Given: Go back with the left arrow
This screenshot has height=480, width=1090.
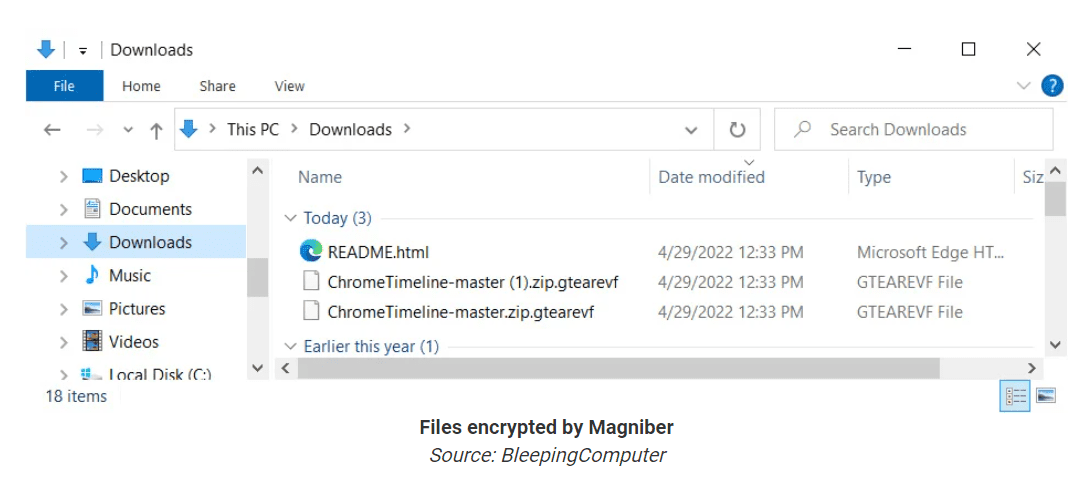Looking at the screenshot, I should point(52,129).
